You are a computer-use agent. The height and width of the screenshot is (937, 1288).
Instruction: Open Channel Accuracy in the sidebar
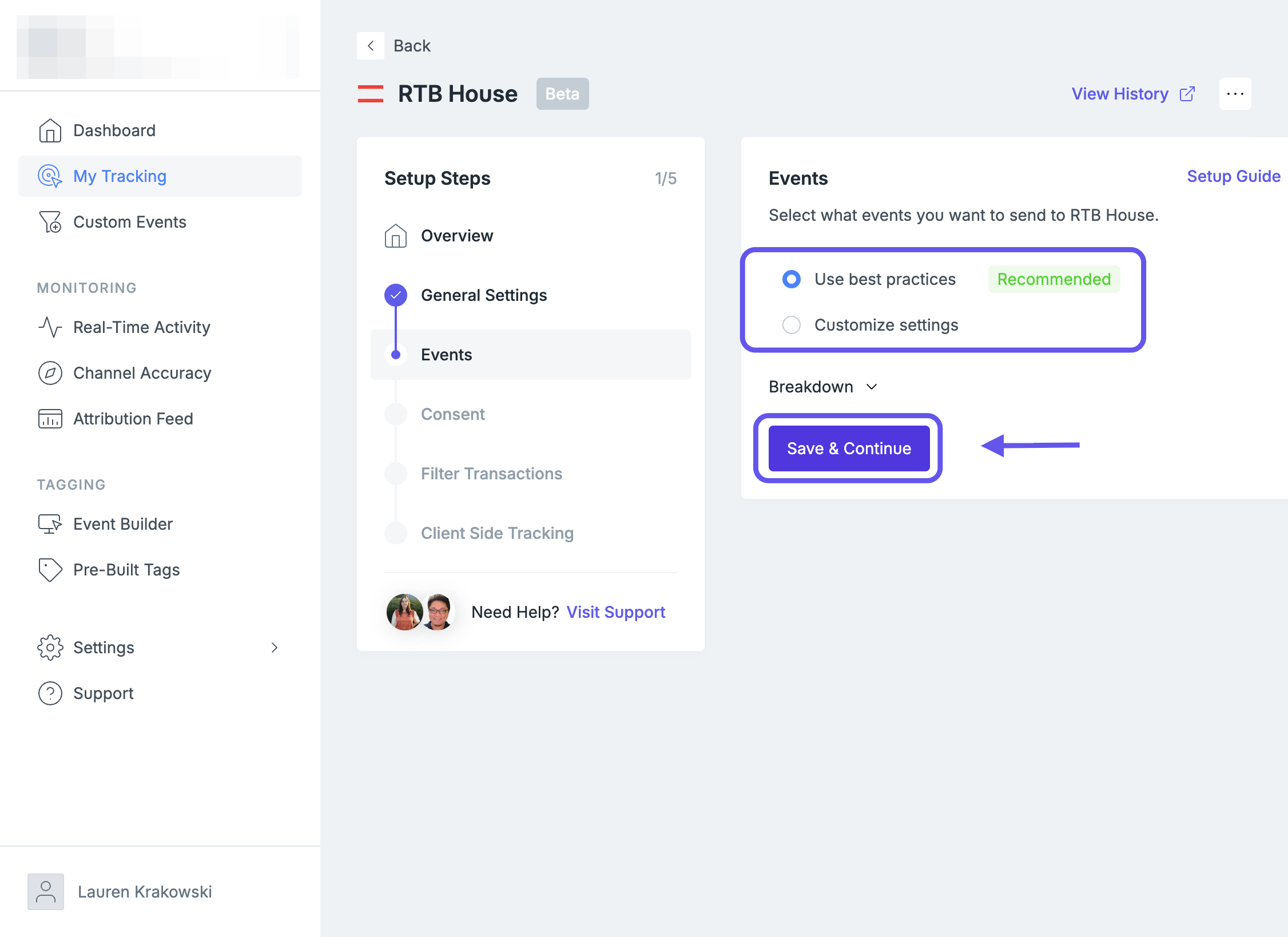(x=160, y=373)
